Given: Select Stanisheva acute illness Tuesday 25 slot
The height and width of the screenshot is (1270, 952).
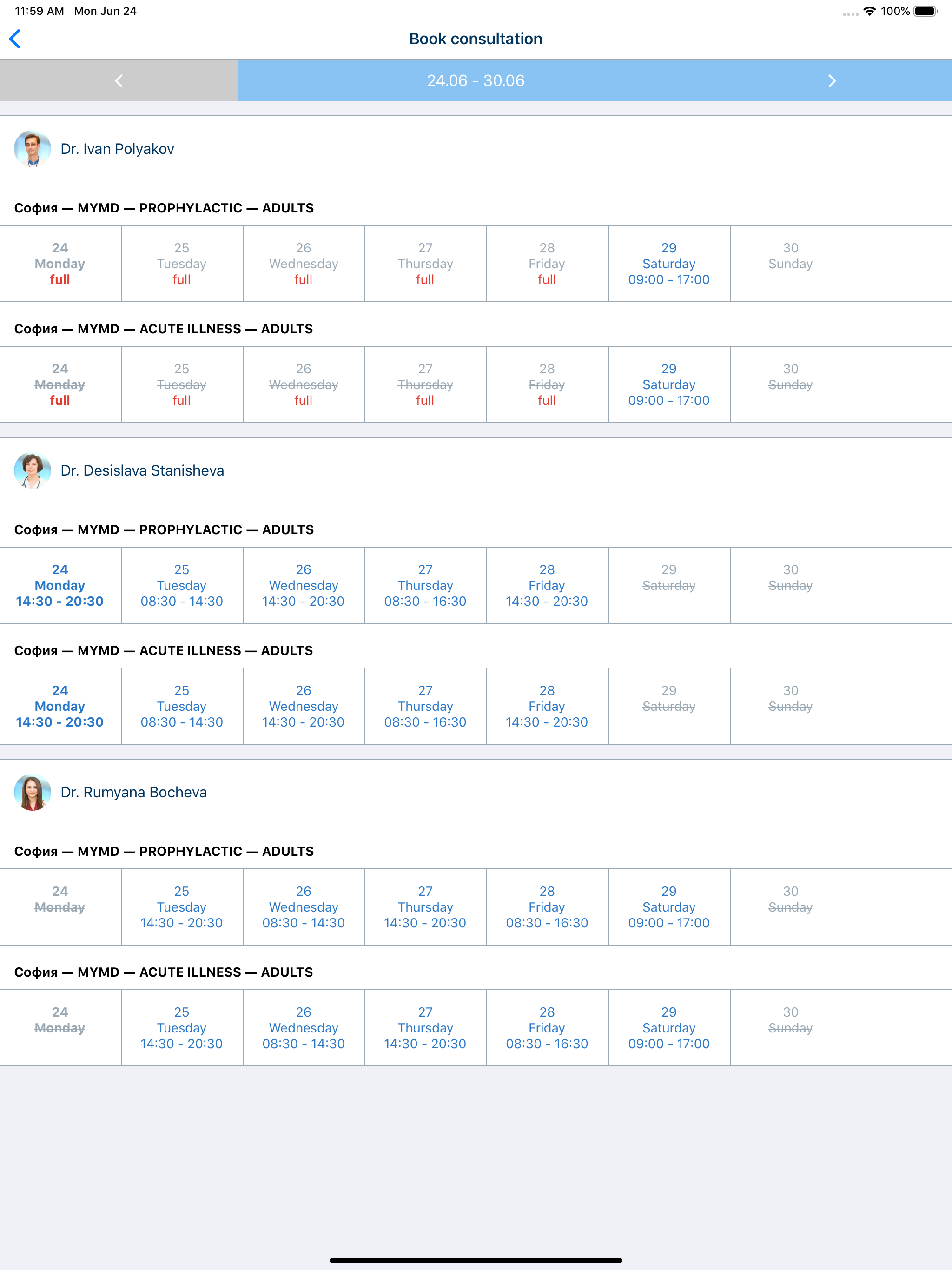Looking at the screenshot, I should pyautogui.click(x=182, y=706).
